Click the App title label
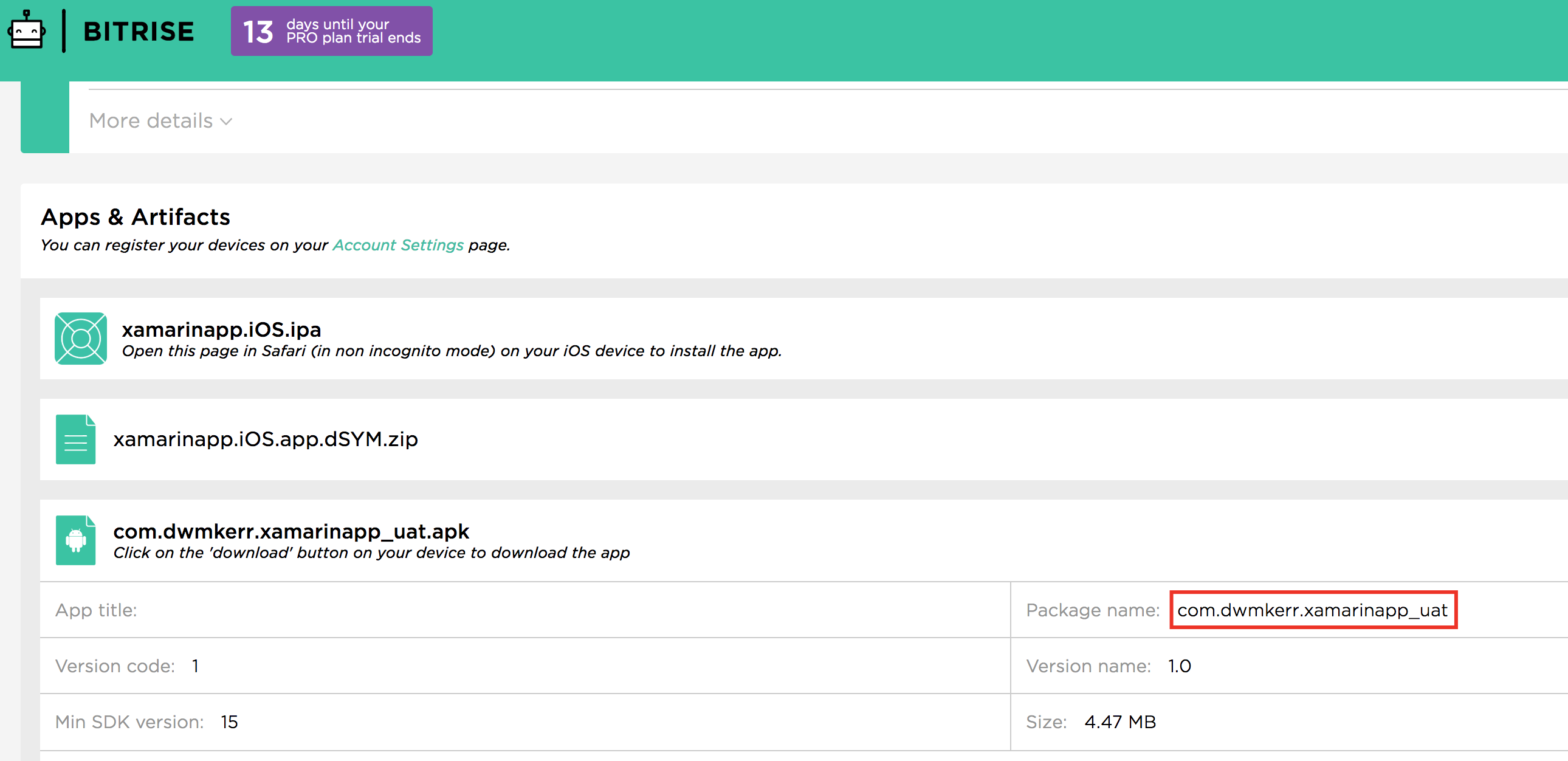 [96, 610]
